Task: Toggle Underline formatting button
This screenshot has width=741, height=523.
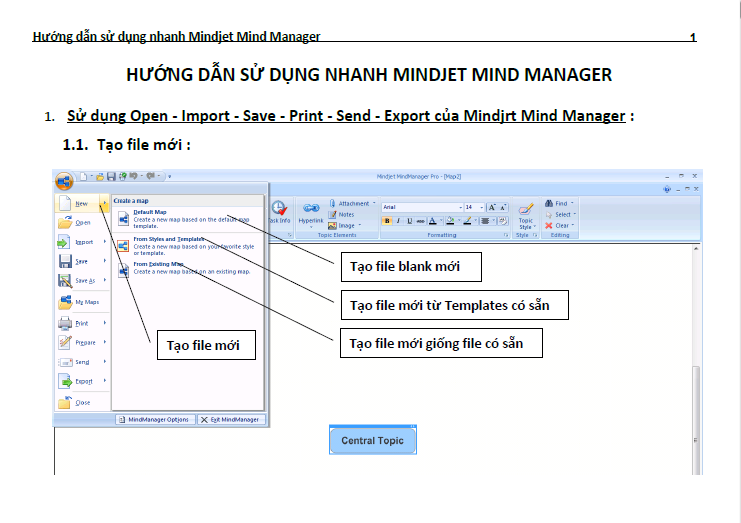Action: 409,221
